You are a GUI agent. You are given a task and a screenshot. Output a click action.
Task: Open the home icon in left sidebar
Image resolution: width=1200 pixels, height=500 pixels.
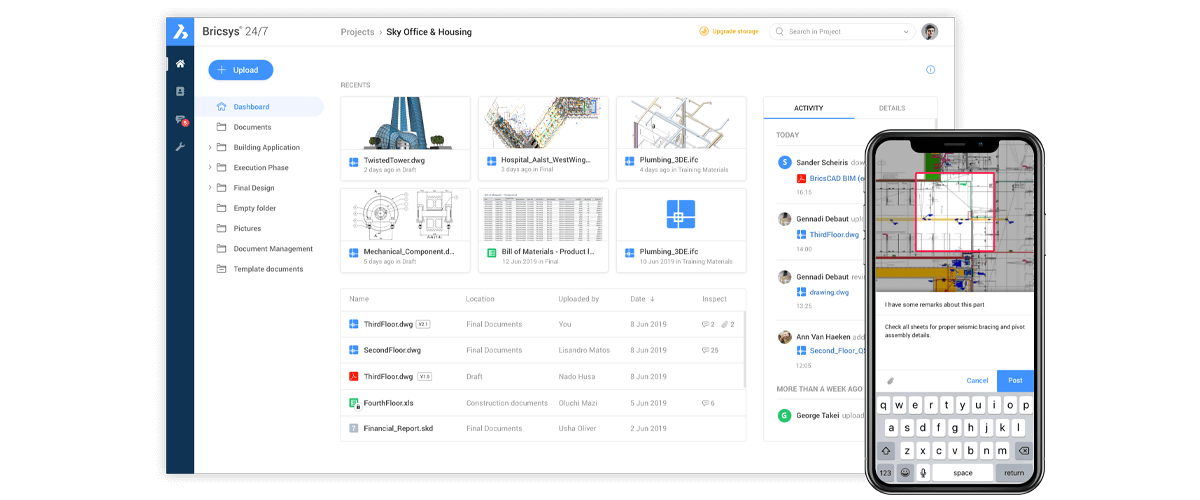(x=180, y=64)
